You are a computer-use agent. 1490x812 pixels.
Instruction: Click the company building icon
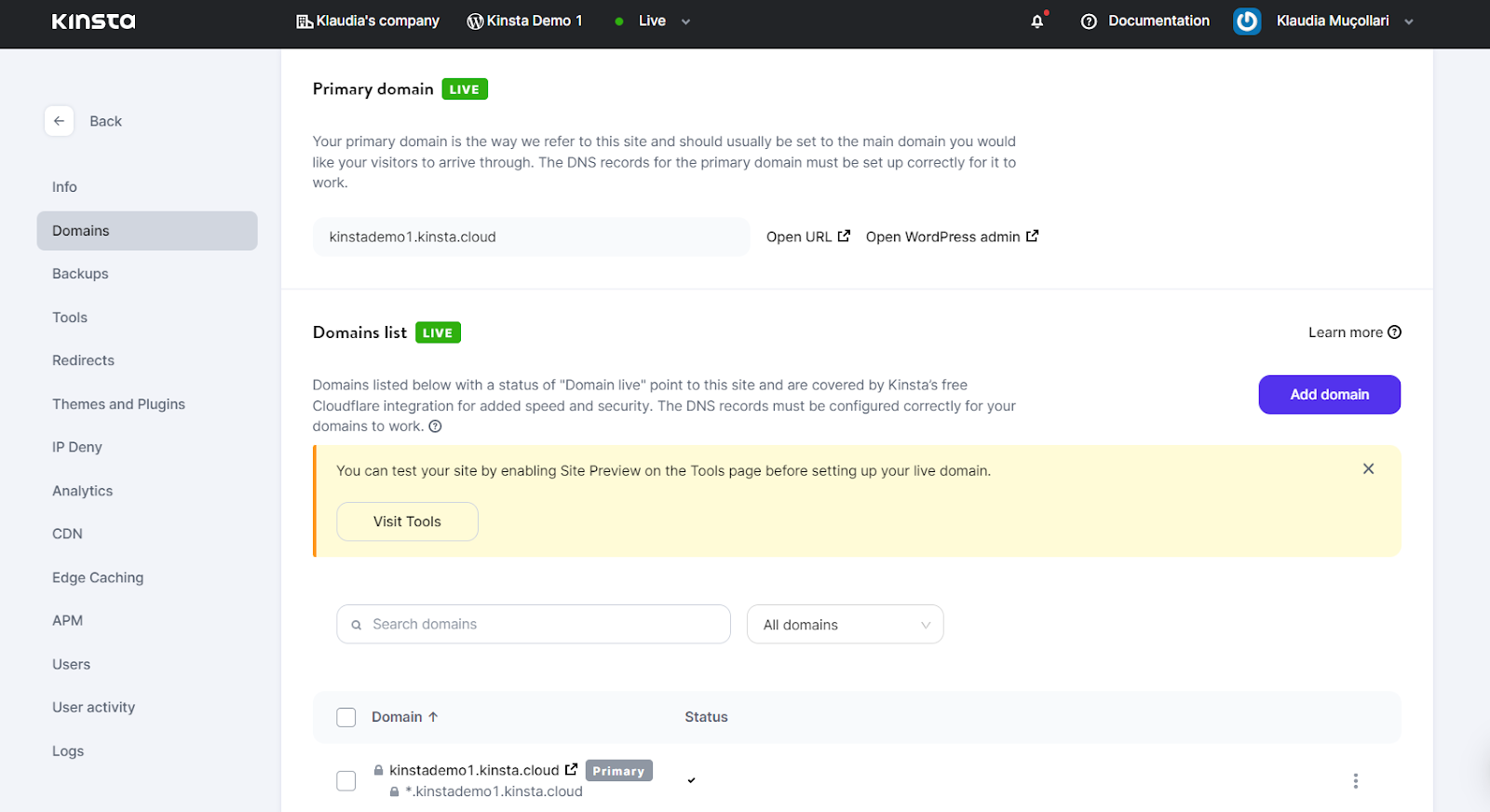click(x=305, y=21)
